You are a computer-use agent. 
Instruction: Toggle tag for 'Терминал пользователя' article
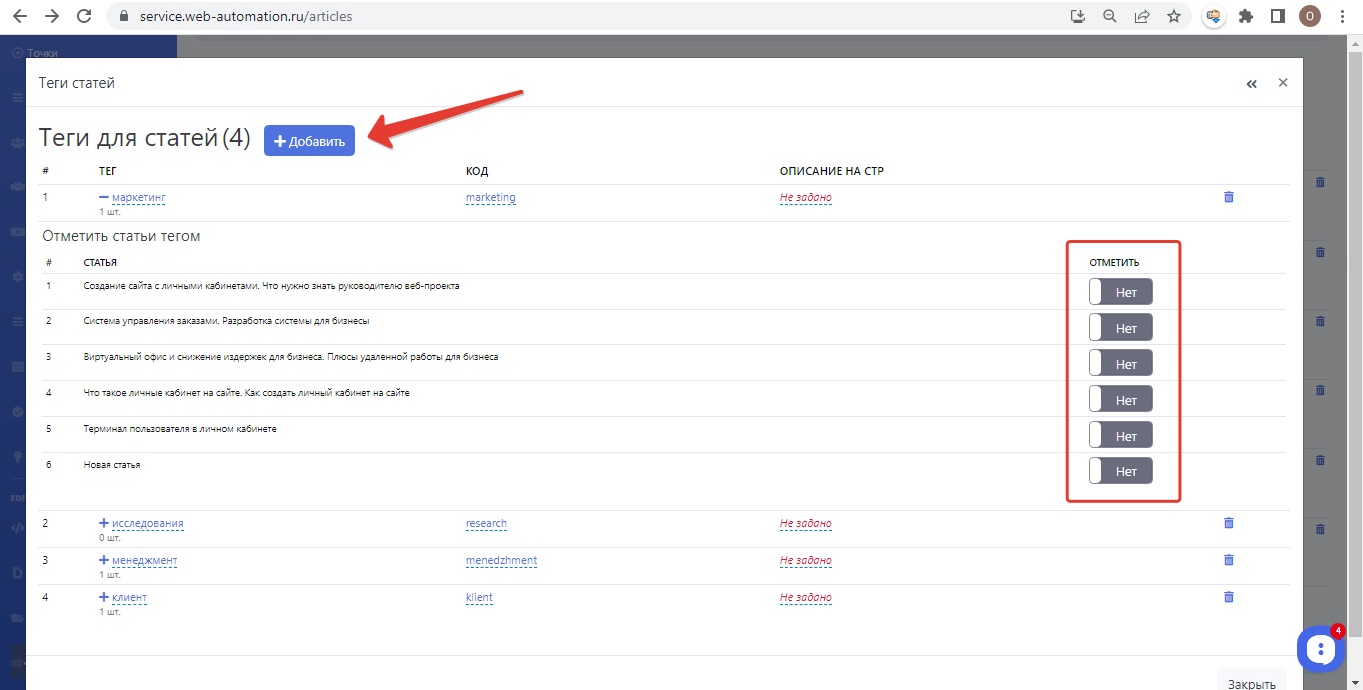(x=1120, y=435)
